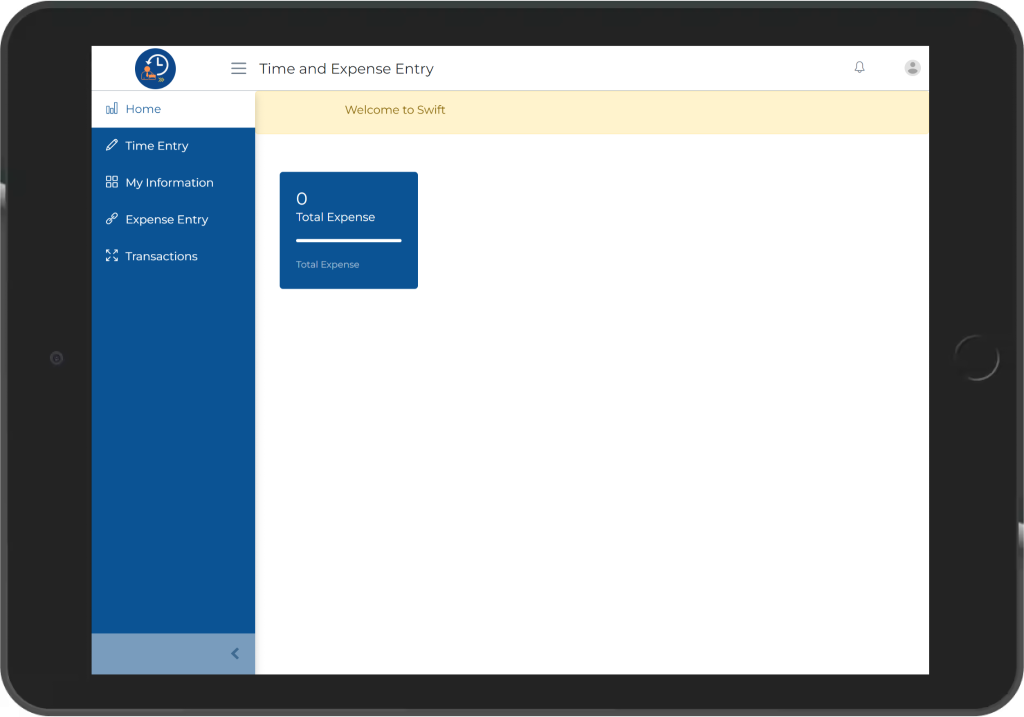Click the Total Expense card heading
This screenshot has width=1024, height=717.
[x=335, y=218]
